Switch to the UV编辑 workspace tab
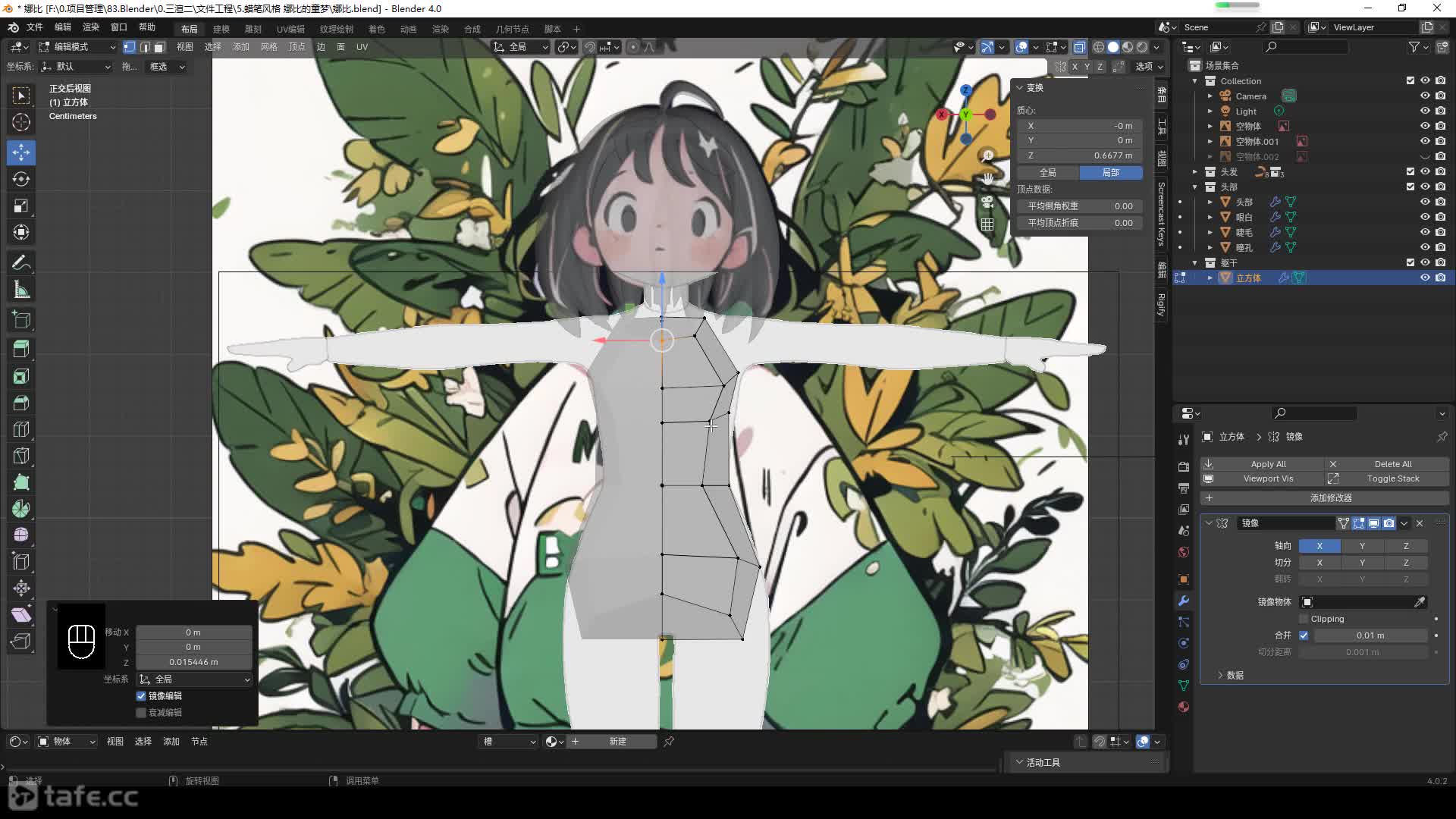The image size is (1456, 819). [290, 29]
